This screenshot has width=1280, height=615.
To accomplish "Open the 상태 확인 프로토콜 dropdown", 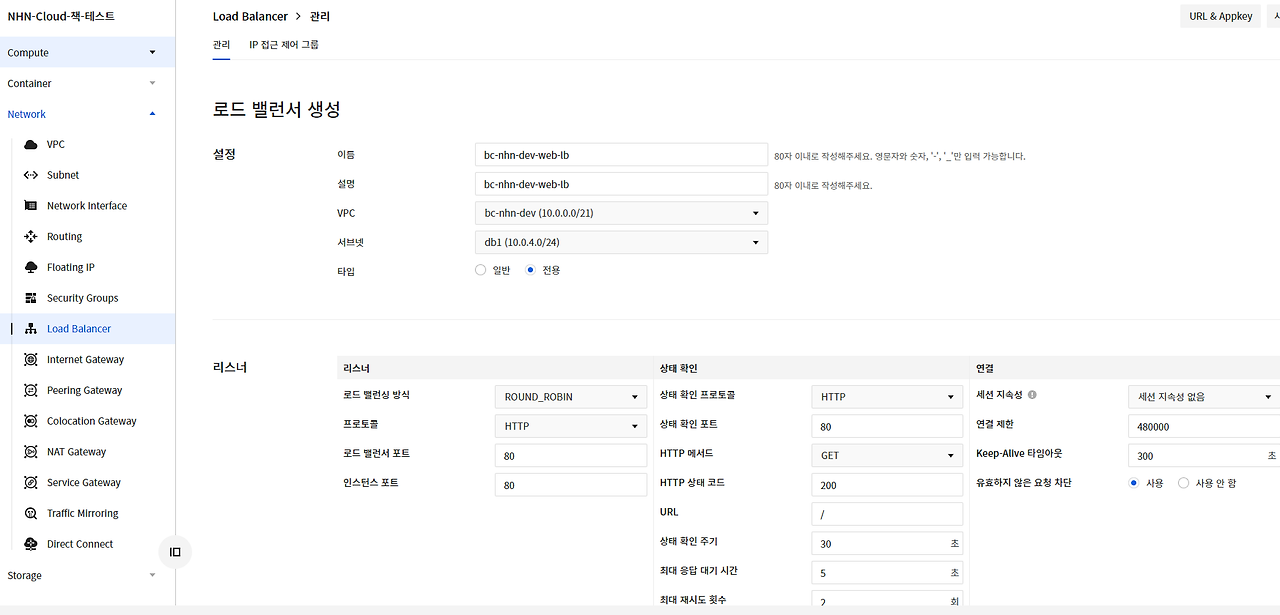I will pos(886,396).
